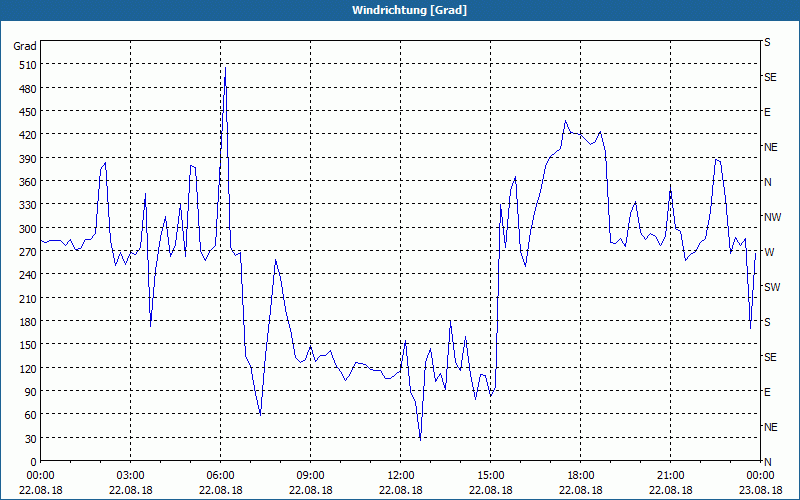The height and width of the screenshot is (500, 800).
Task: Click the 60 y-axis label
Action: coord(31,415)
